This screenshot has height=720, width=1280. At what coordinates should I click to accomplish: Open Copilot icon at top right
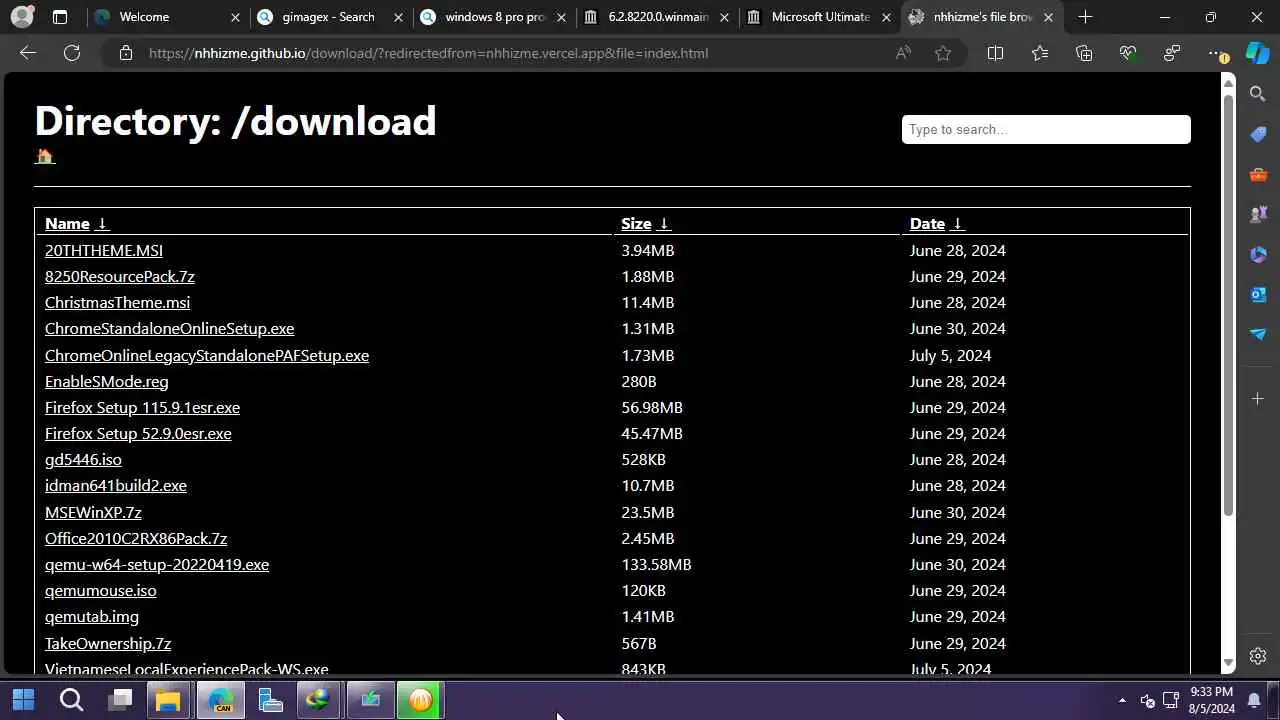[x=1258, y=53]
